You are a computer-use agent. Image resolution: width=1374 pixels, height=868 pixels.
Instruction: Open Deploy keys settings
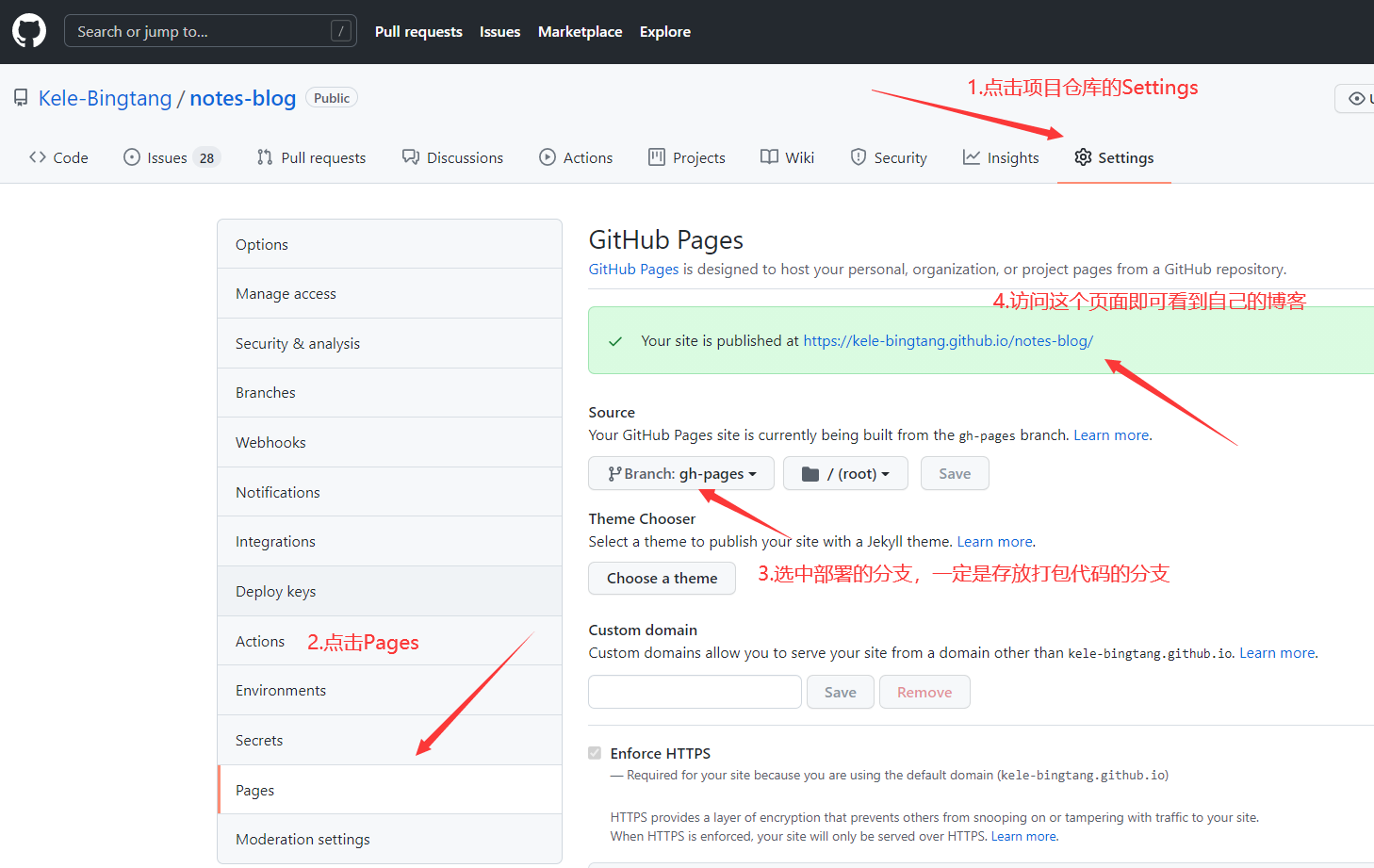click(x=389, y=591)
